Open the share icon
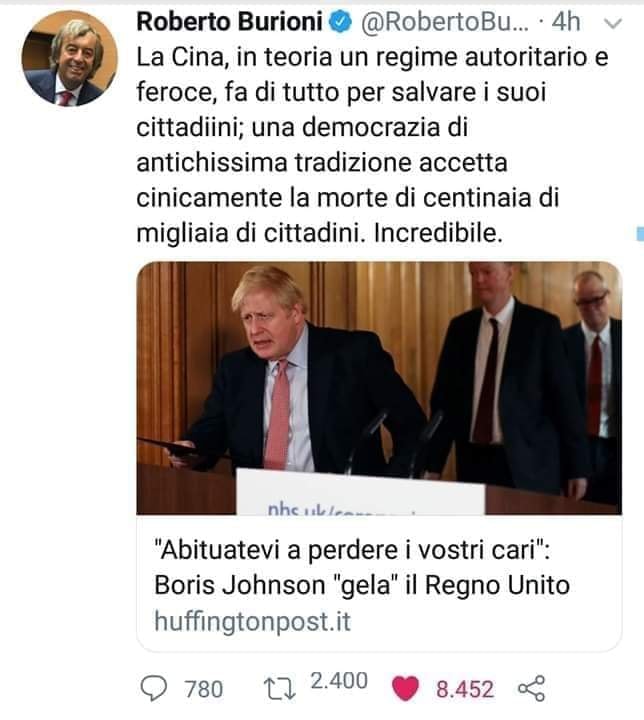 [531, 688]
